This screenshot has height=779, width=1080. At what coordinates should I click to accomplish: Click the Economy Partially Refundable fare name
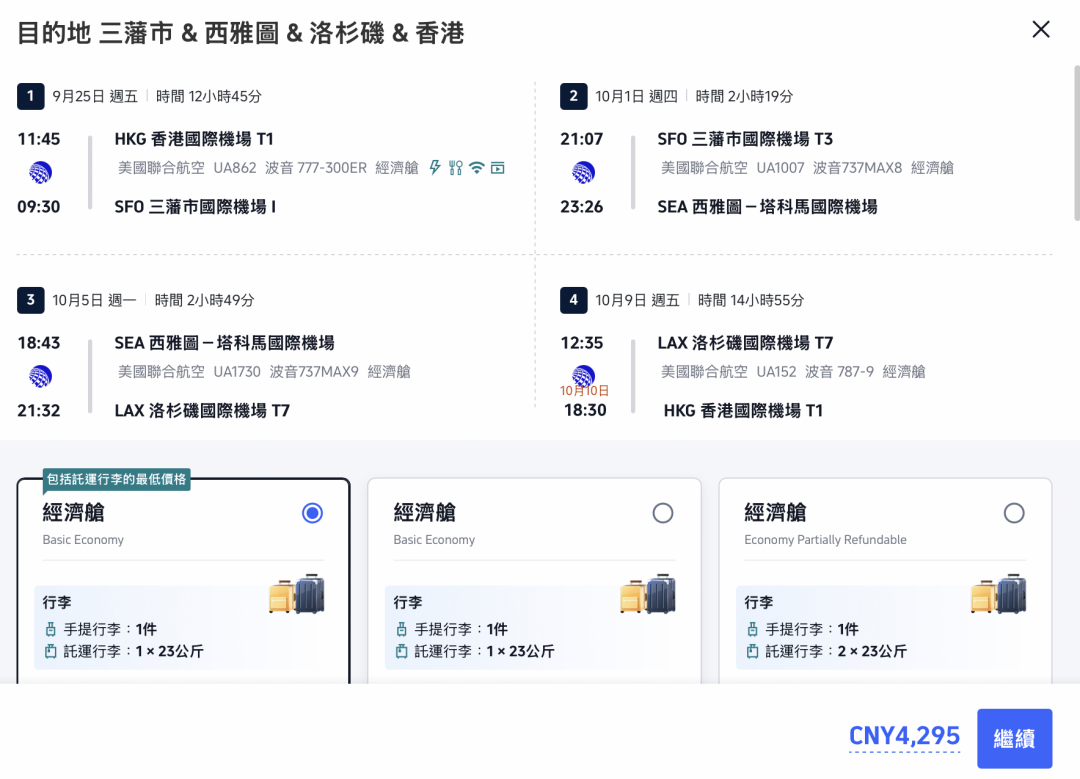tap(825, 540)
